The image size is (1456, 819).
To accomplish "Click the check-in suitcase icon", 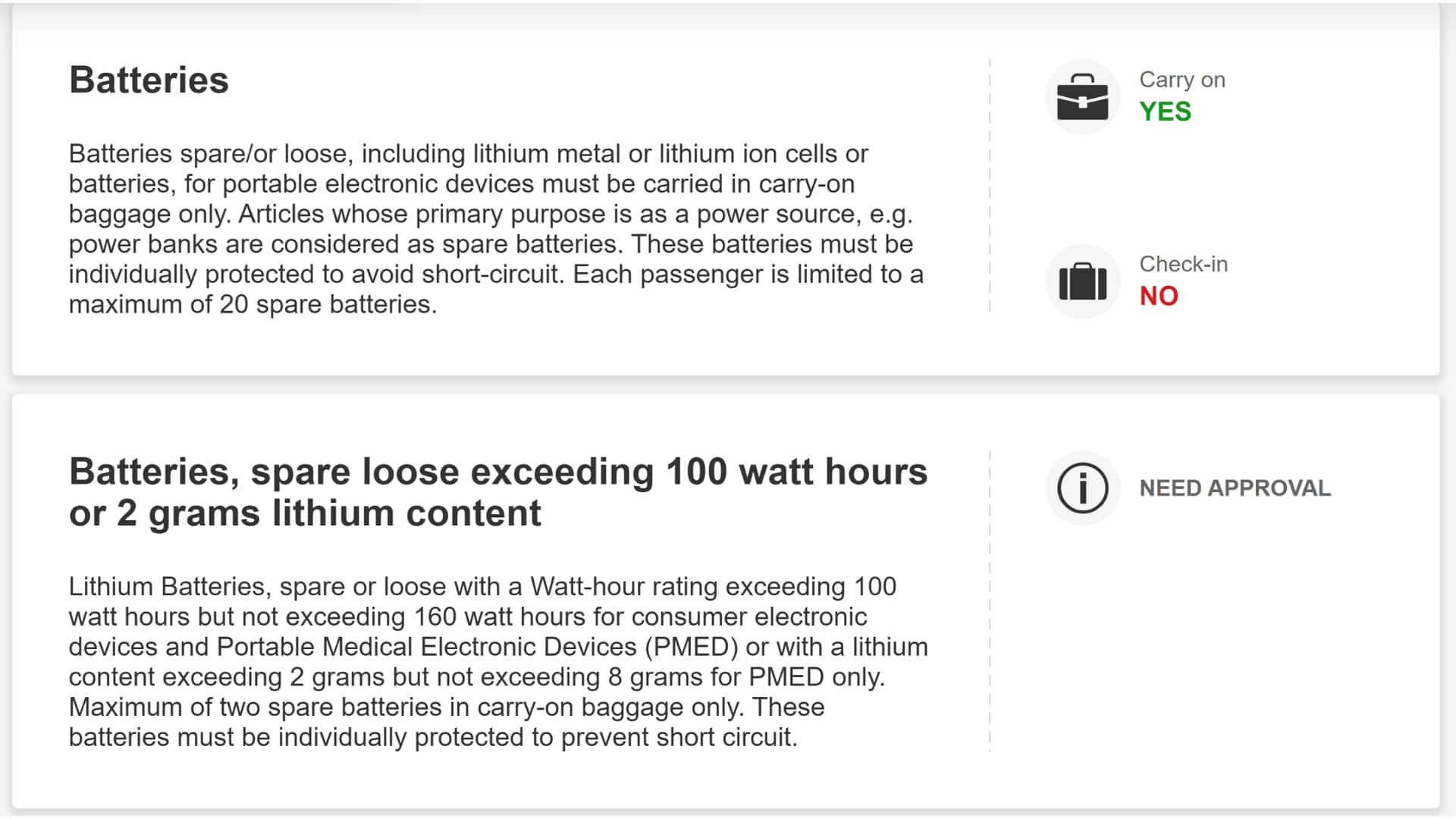I will 1082,282.
